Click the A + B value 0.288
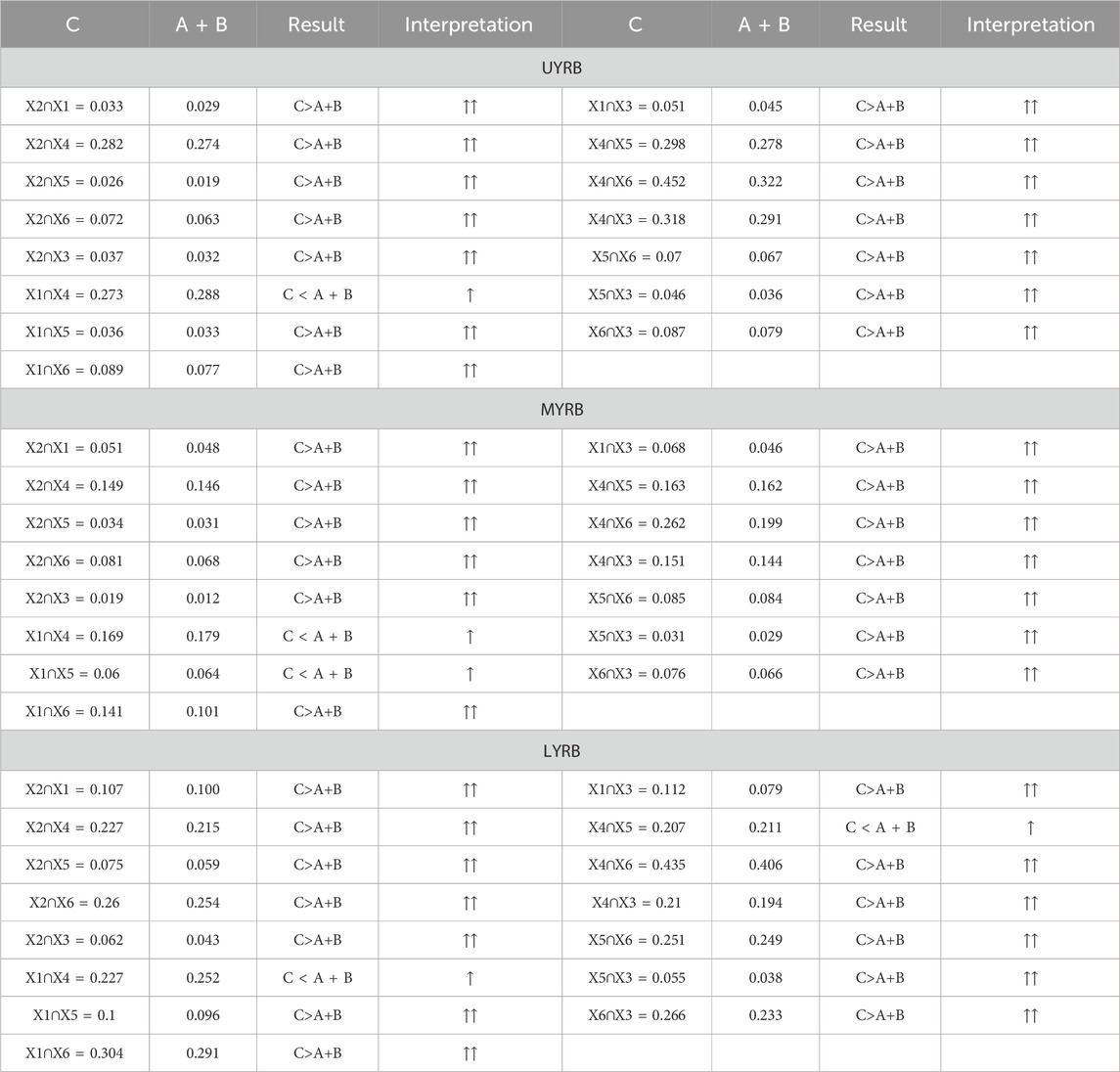The height and width of the screenshot is (1072, 1120). [x=202, y=294]
